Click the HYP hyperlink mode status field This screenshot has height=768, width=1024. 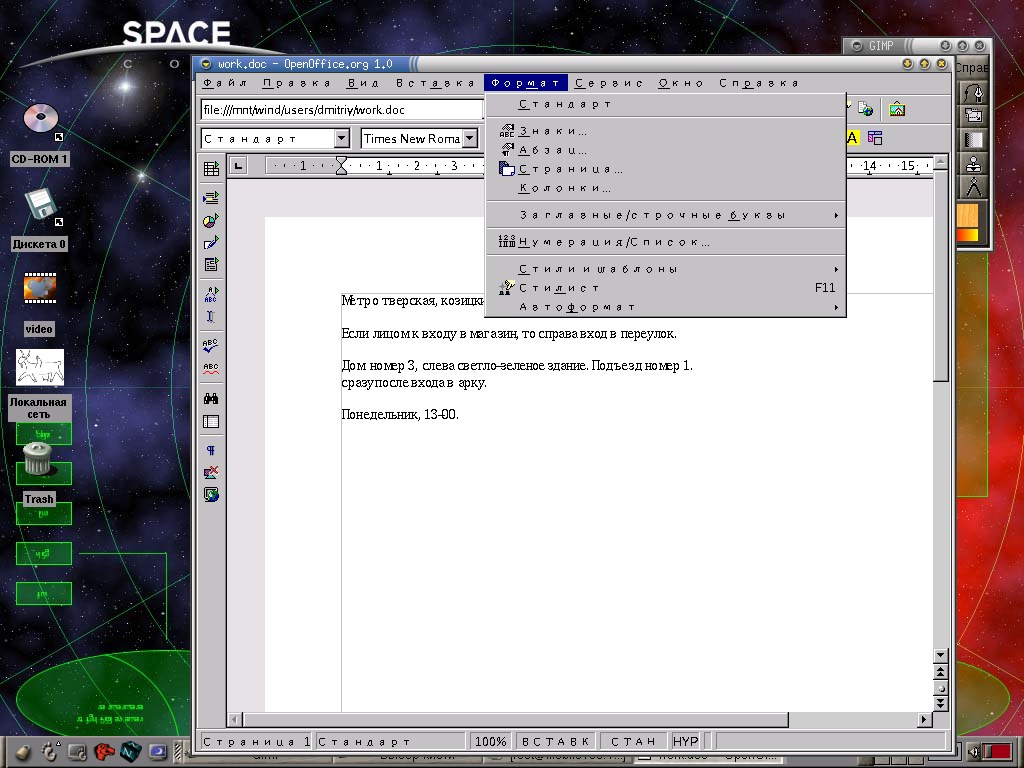coord(685,741)
